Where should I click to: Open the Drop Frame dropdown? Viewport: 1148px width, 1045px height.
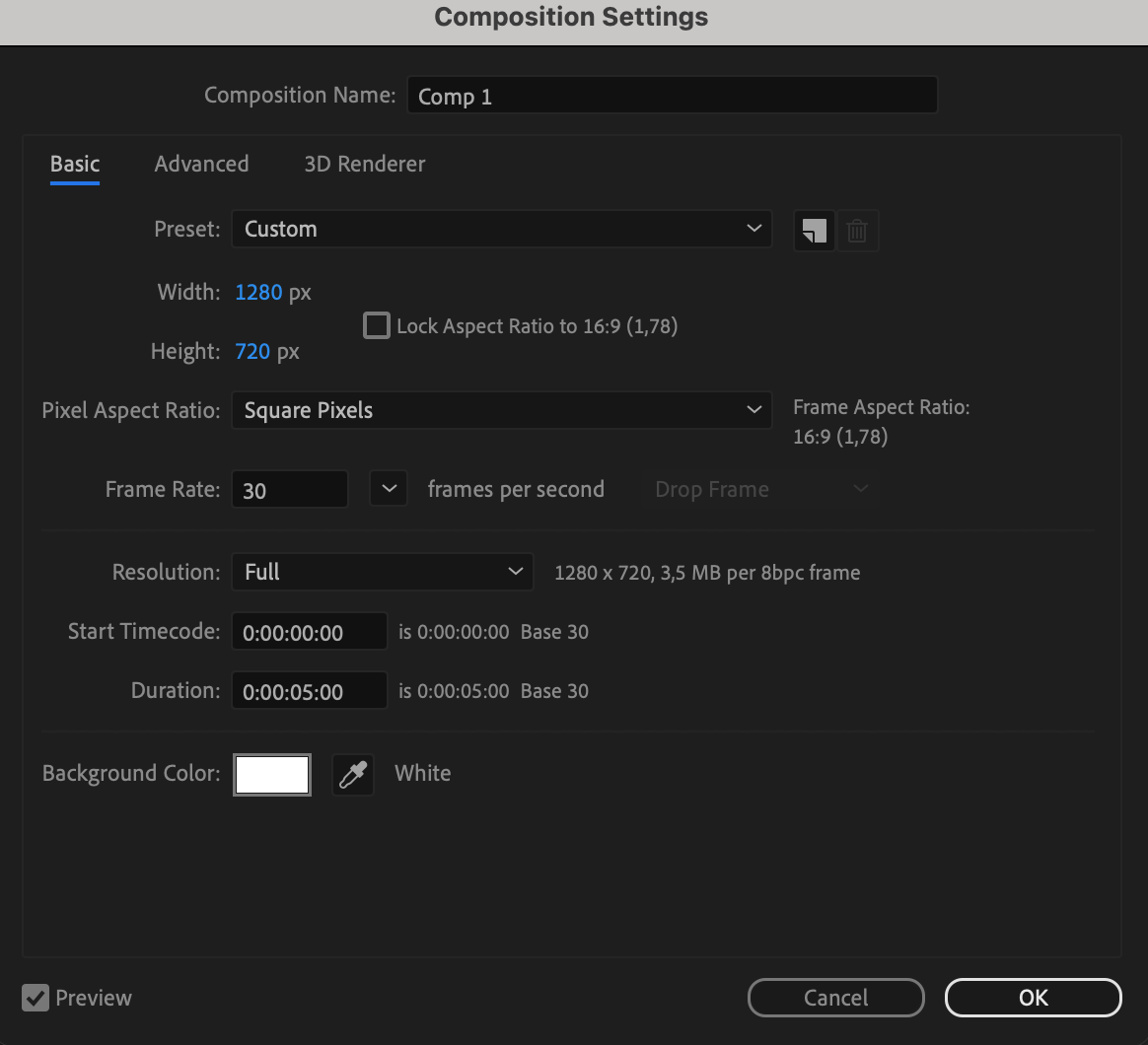(x=759, y=489)
